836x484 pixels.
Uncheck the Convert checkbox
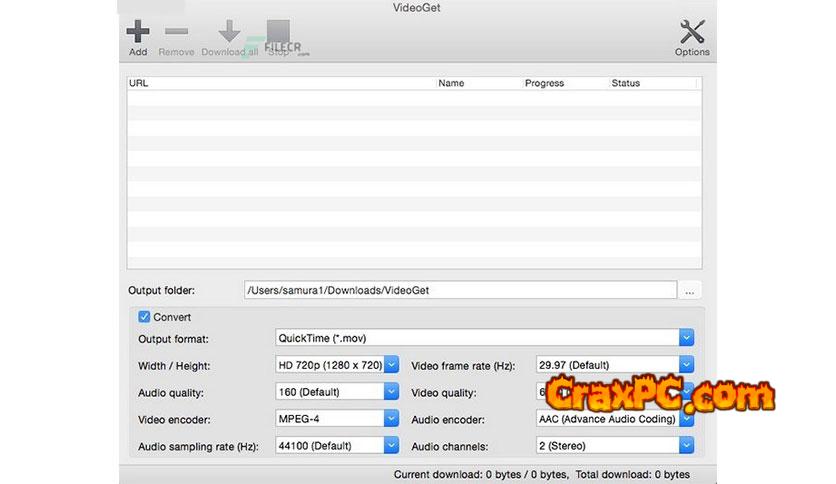point(145,317)
